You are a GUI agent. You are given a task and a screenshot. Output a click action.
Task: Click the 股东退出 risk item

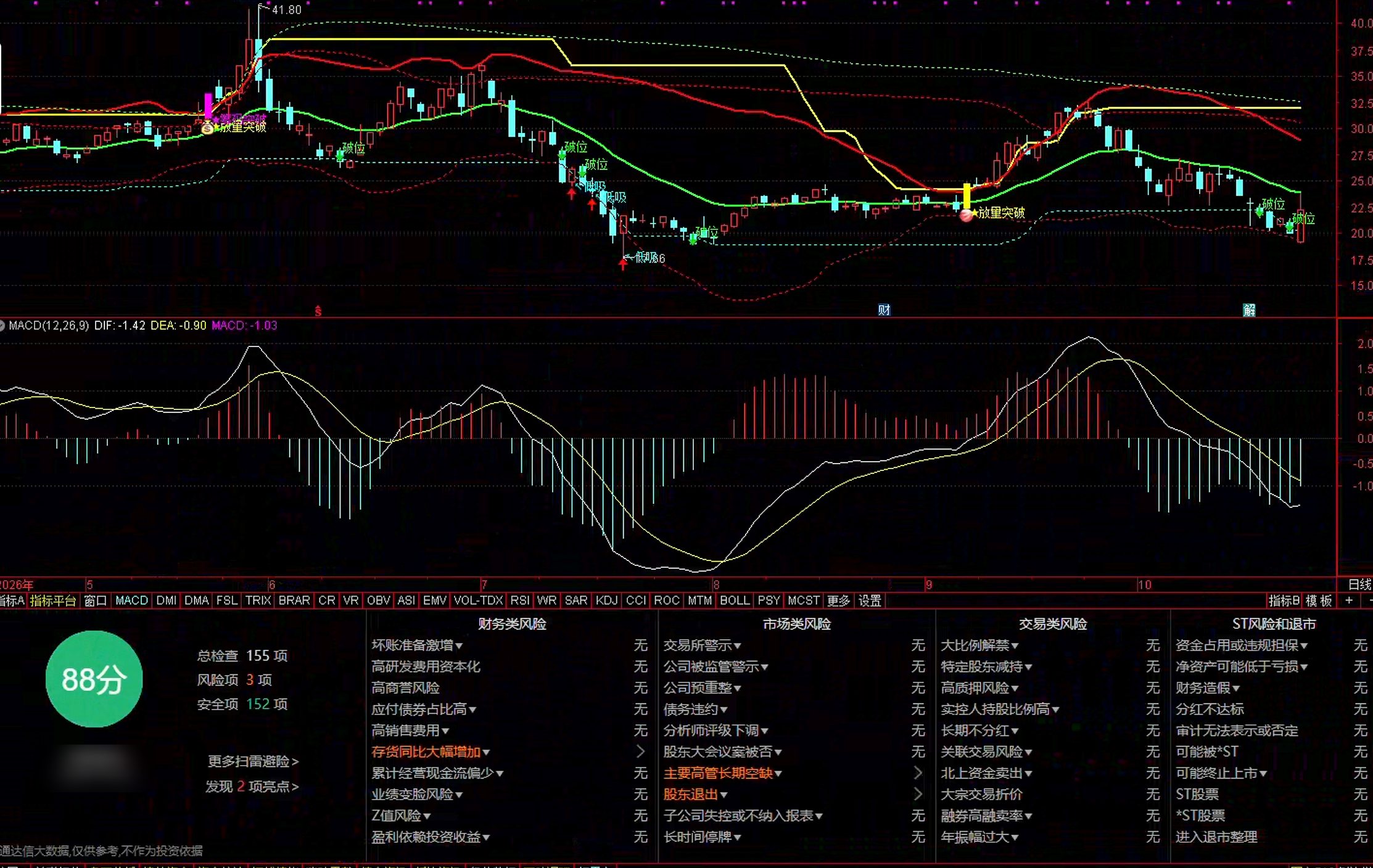tap(691, 795)
